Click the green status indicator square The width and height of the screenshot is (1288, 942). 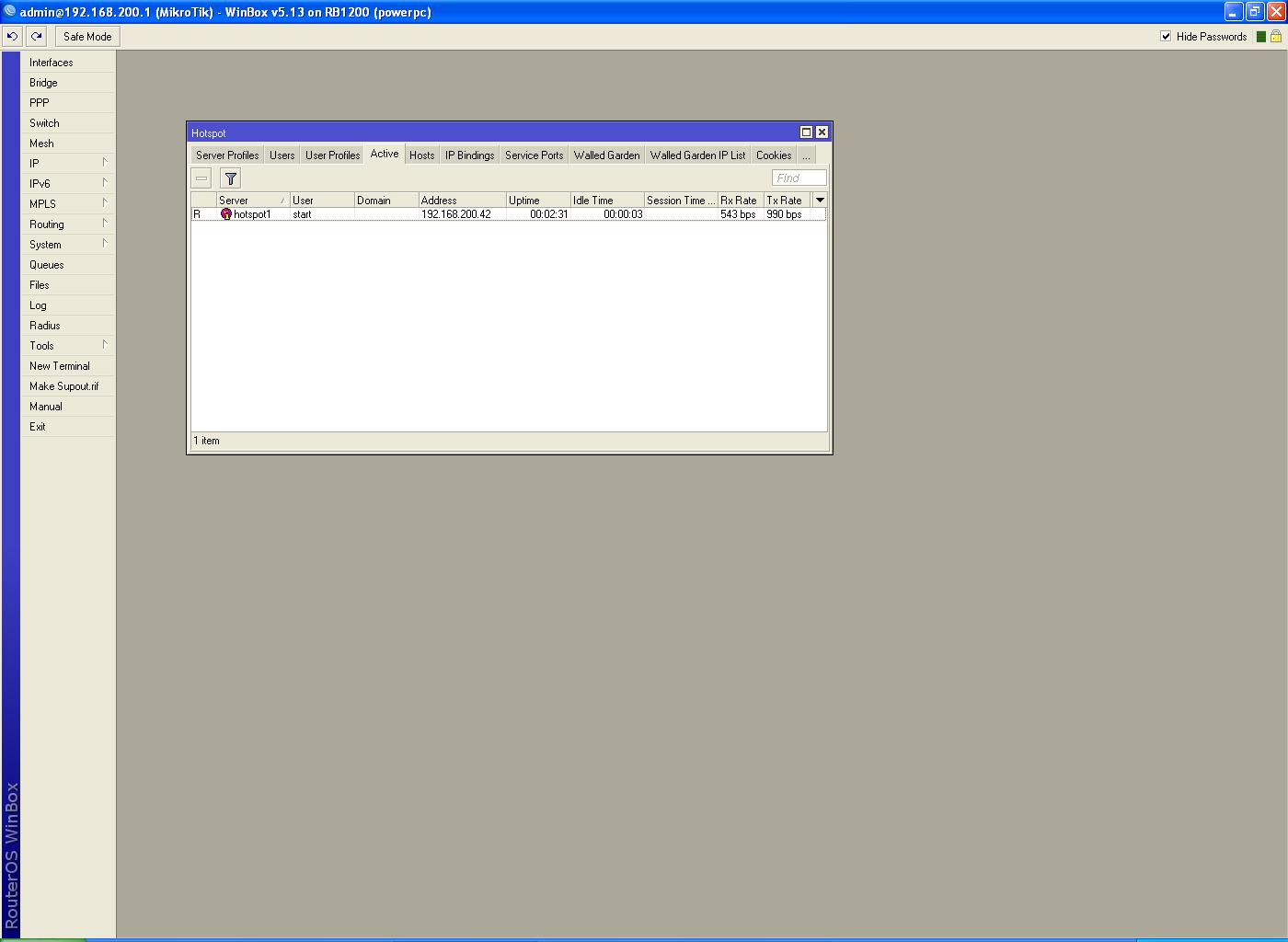[1261, 37]
